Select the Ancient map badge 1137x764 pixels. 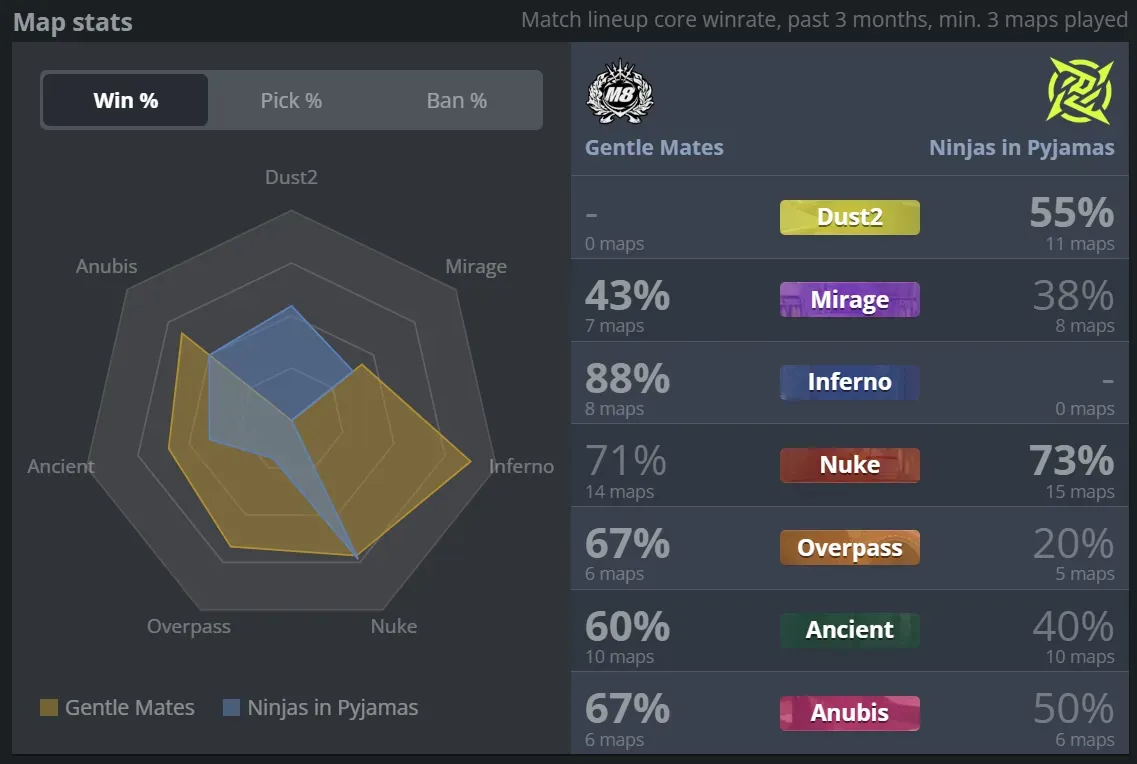click(849, 630)
